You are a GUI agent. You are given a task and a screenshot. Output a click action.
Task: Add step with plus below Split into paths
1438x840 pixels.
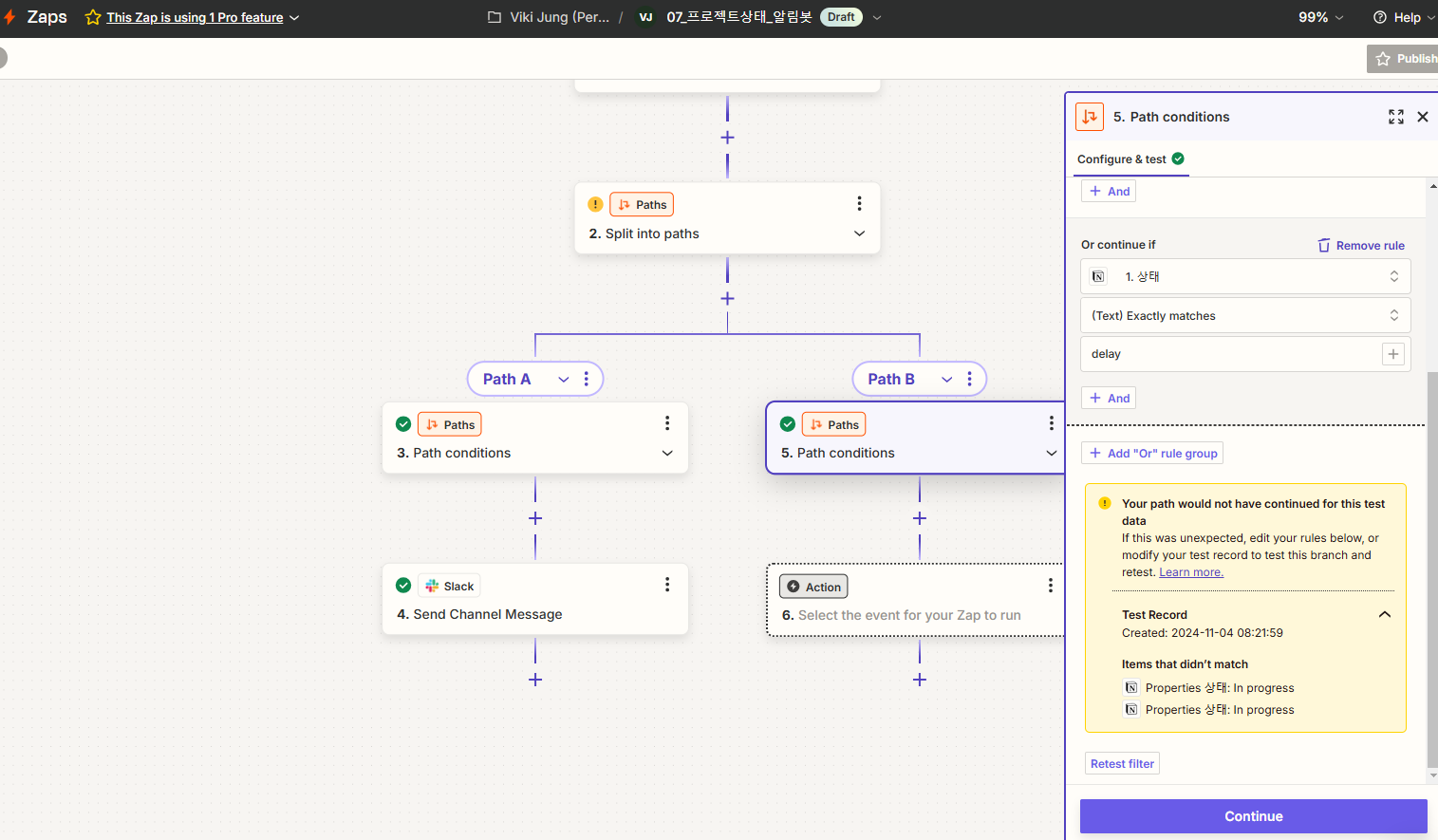[x=727, y=298]
